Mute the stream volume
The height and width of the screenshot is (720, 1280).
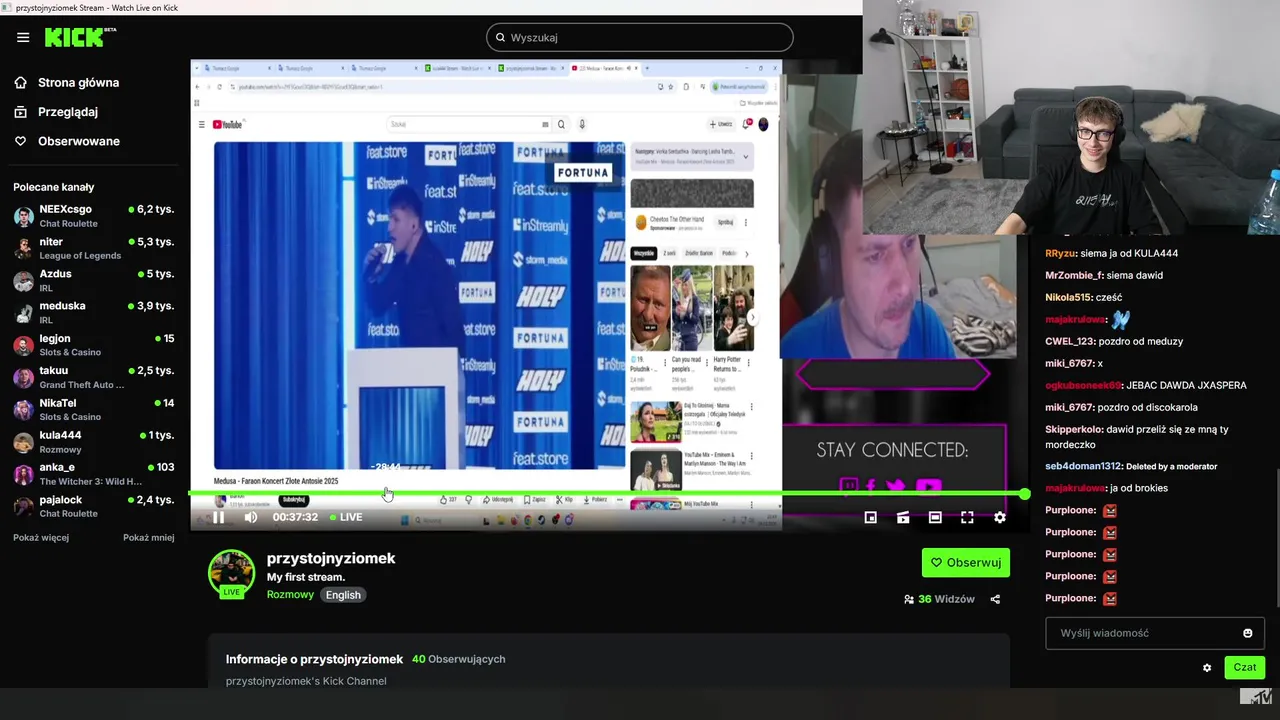click(250, 517)
